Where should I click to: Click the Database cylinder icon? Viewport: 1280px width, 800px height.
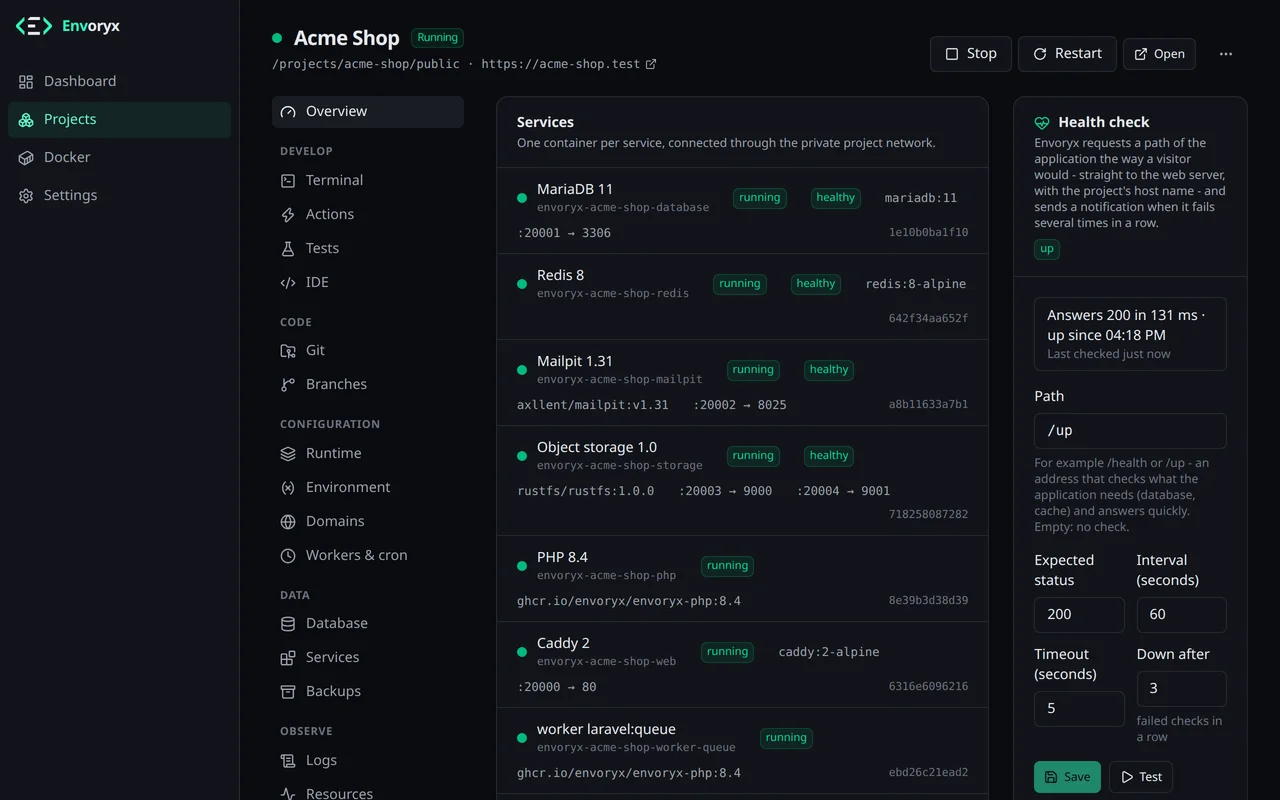(288, 623)
